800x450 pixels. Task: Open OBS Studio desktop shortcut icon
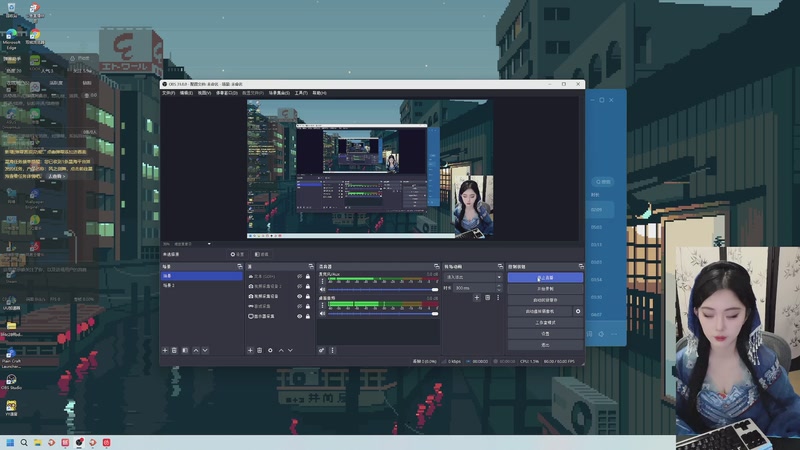coord(11,382)
